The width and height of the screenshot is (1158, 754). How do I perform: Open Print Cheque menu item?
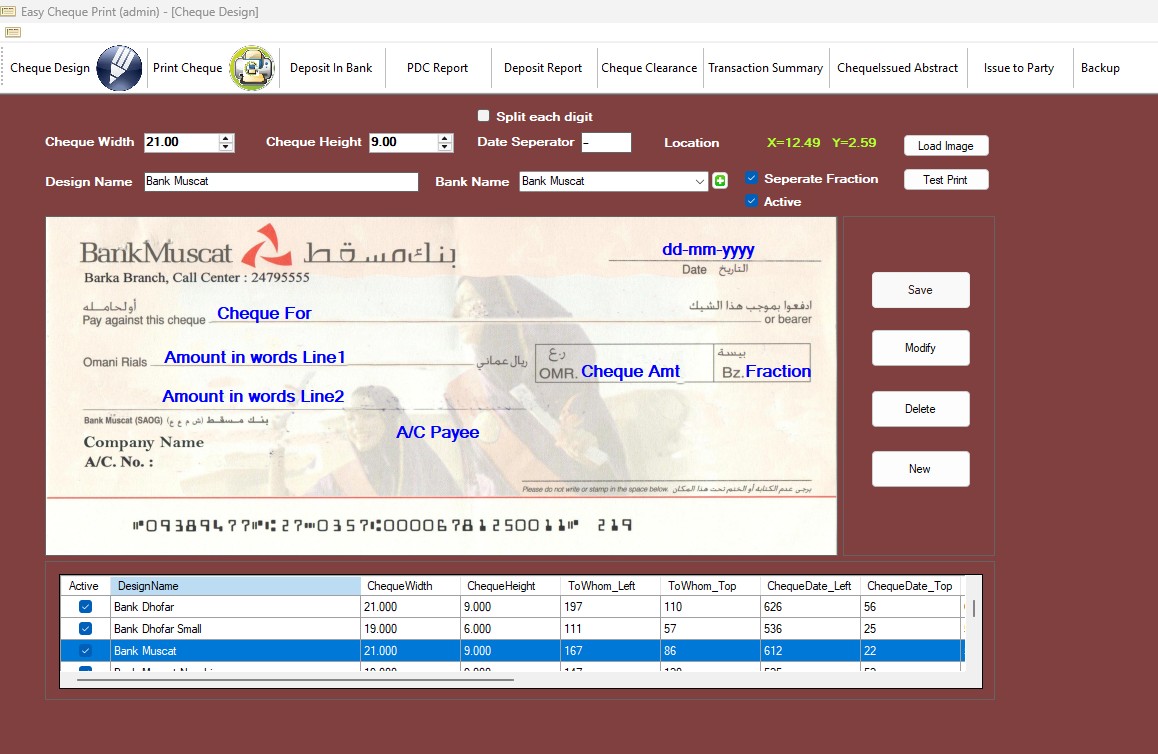[x=188, y=68]
